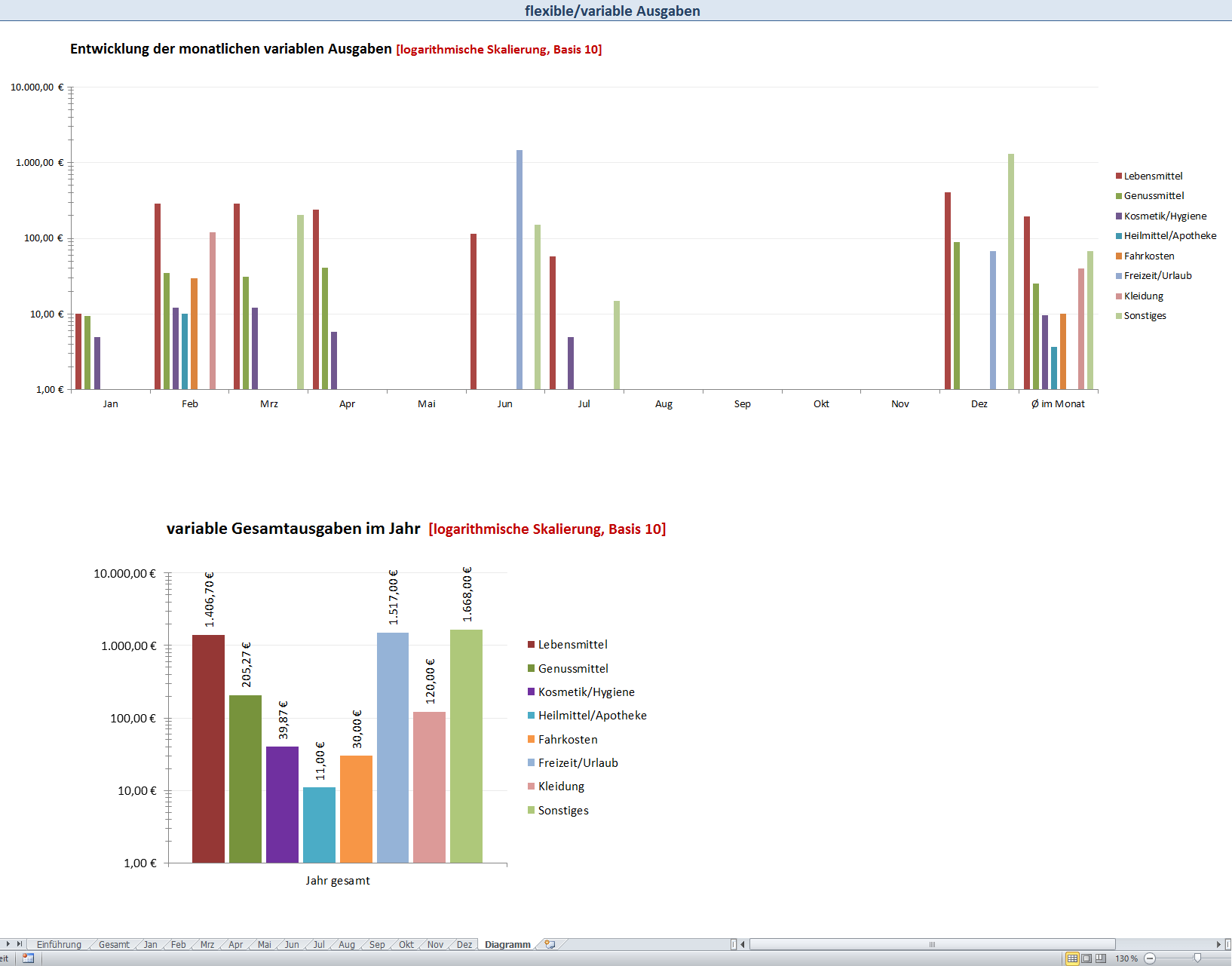Jump to the last sheet tab
1232x966 pixels.
tap(20, 944)
